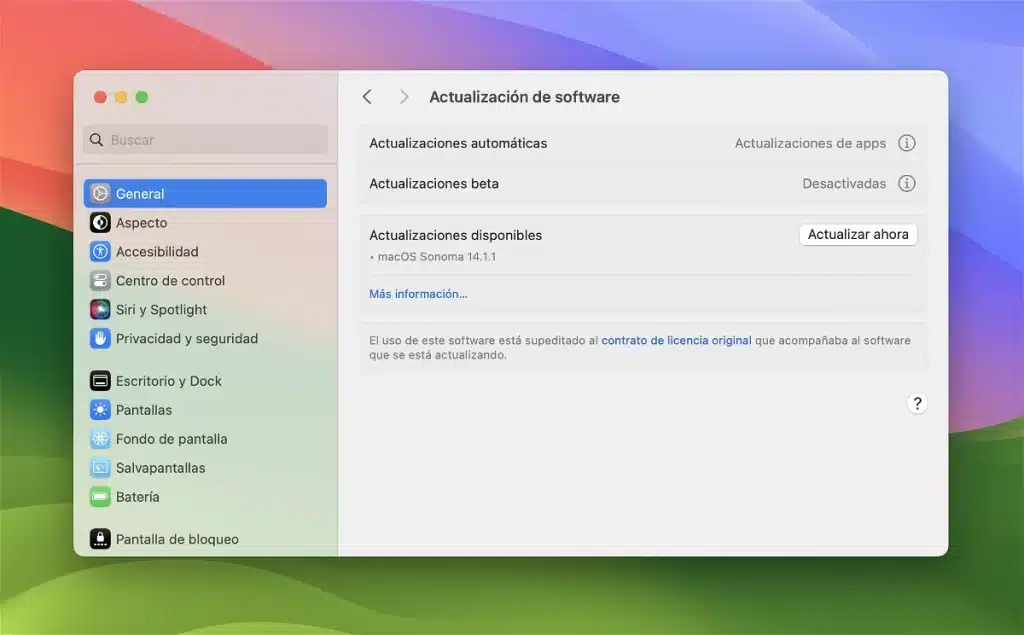
Task: Click the Aspecto icon in sidebar
Action: click(100, 223)
